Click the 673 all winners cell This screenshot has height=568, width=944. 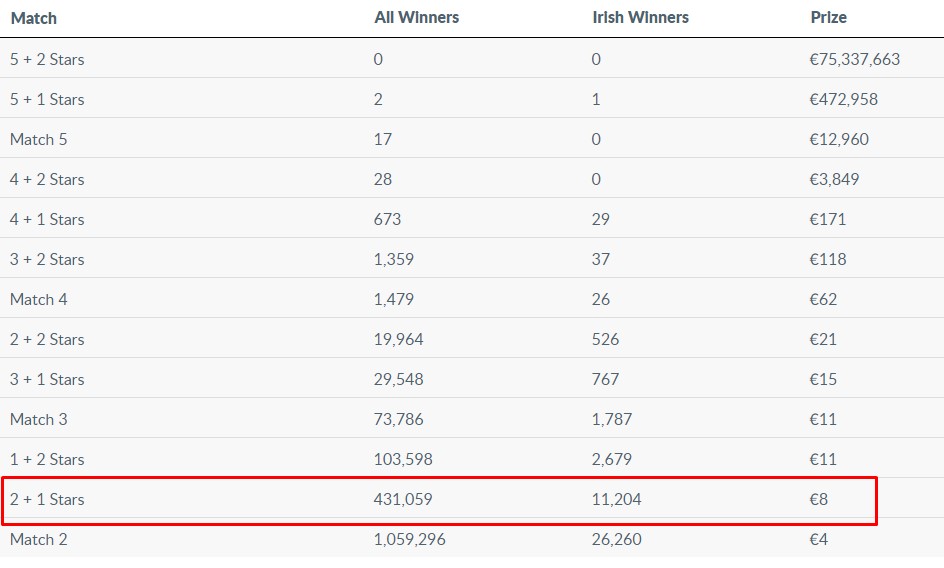388,219
